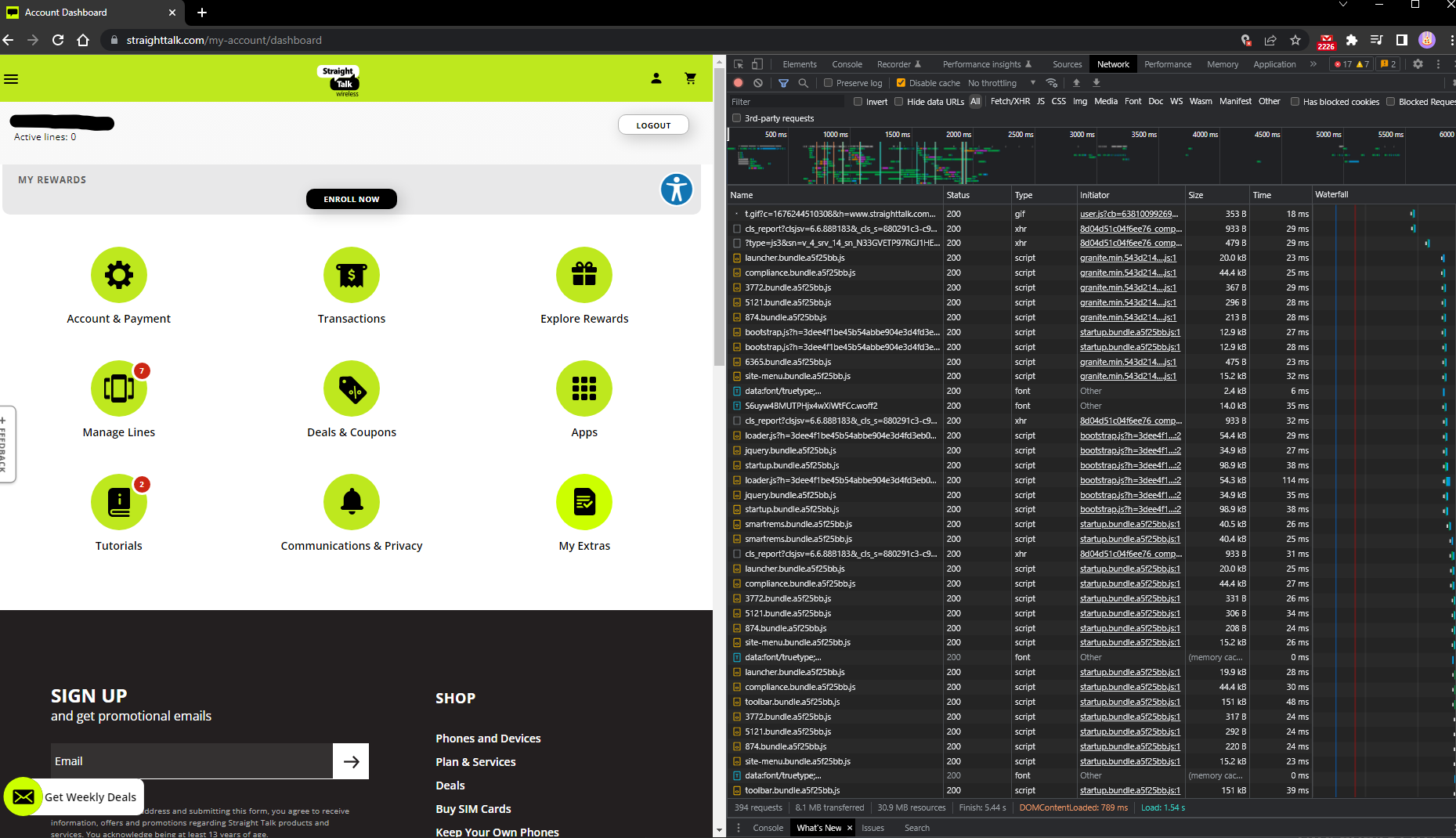Check the Invert filter checkbox
This screenshot has width=1456, height=838.
(858, 102)
